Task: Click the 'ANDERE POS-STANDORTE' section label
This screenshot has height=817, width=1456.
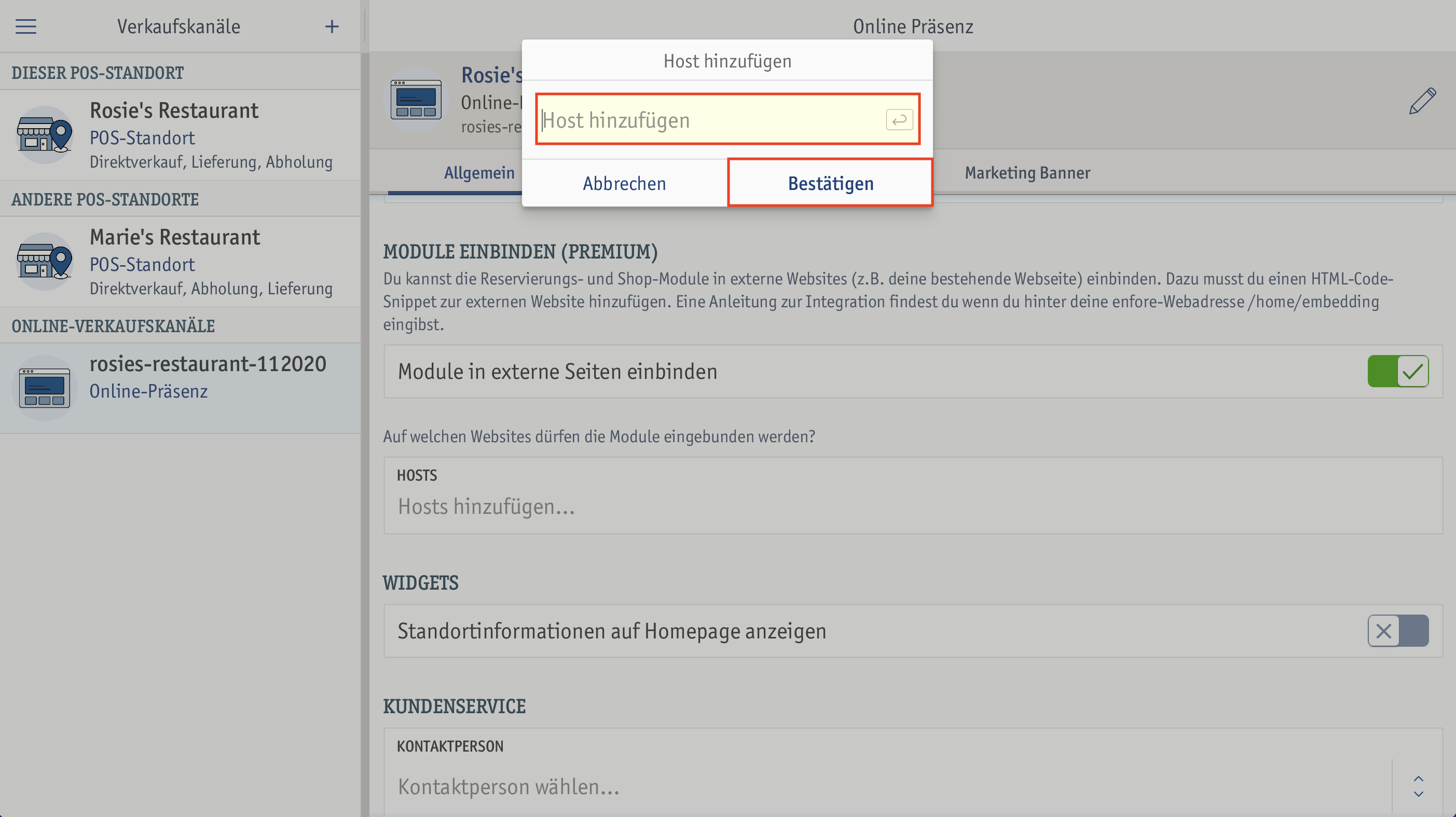Action: 105,200
